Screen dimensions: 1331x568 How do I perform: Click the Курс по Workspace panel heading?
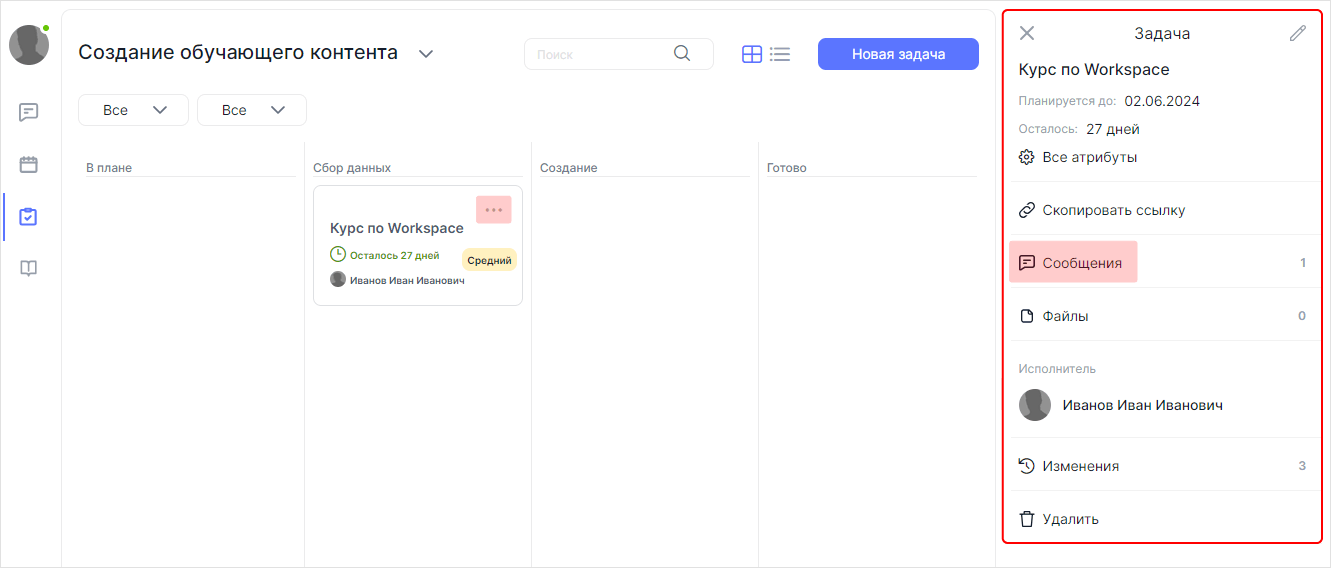pos(1094,70)
